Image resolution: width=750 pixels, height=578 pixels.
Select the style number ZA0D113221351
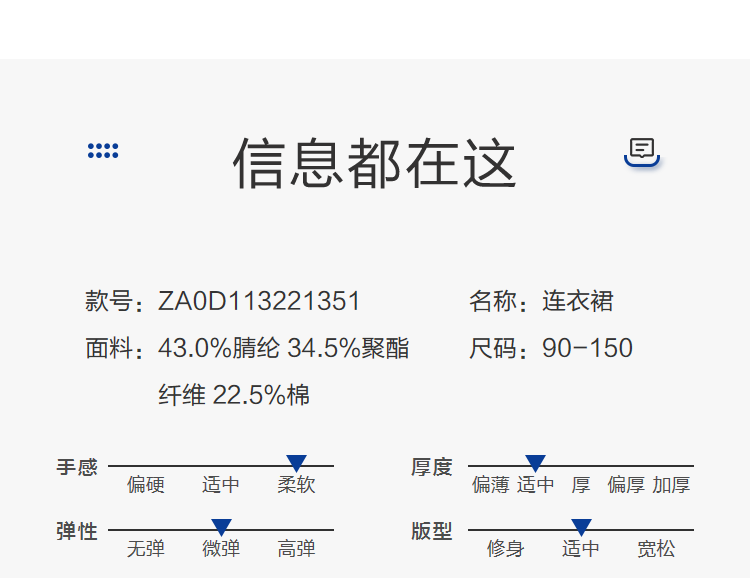tap(259, 301)
